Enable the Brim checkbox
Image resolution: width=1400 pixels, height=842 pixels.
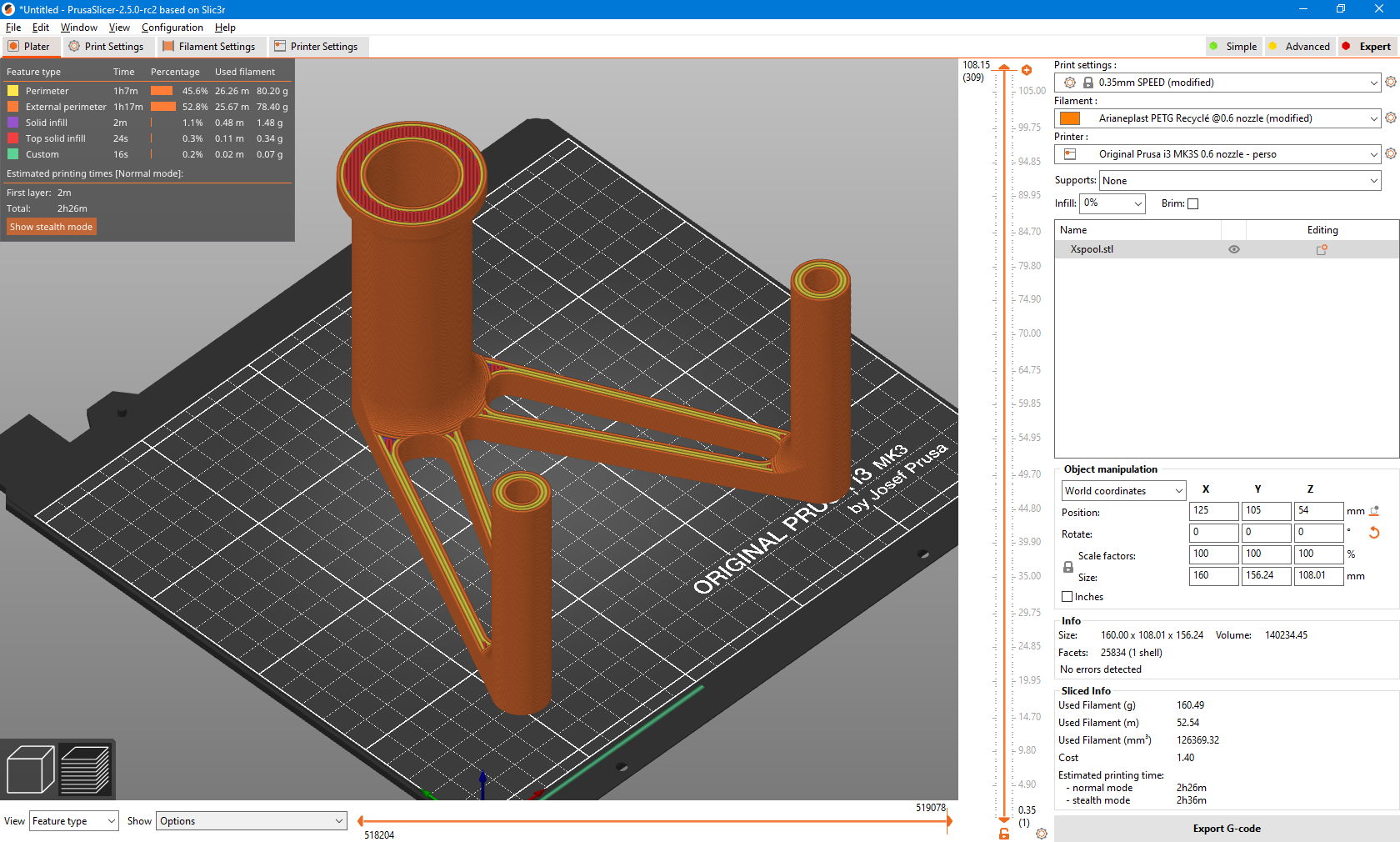coord(1192,203)
